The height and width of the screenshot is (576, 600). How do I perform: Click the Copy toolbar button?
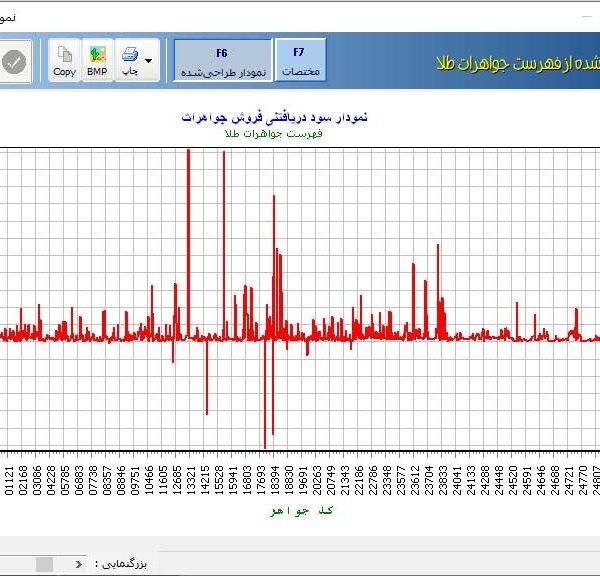(64, 60)
